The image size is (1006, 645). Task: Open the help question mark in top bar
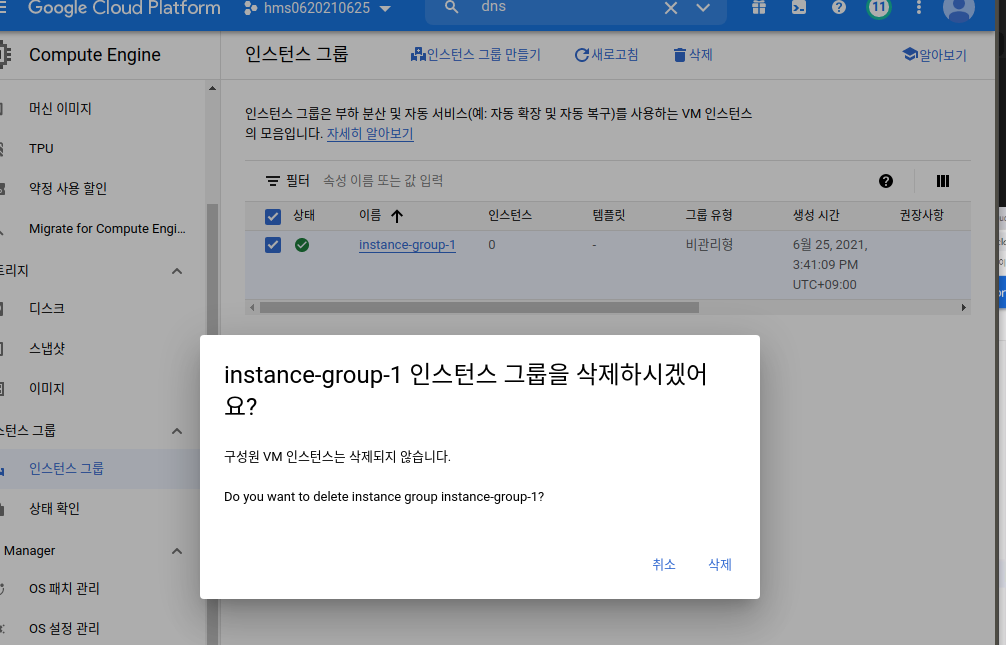839,8
